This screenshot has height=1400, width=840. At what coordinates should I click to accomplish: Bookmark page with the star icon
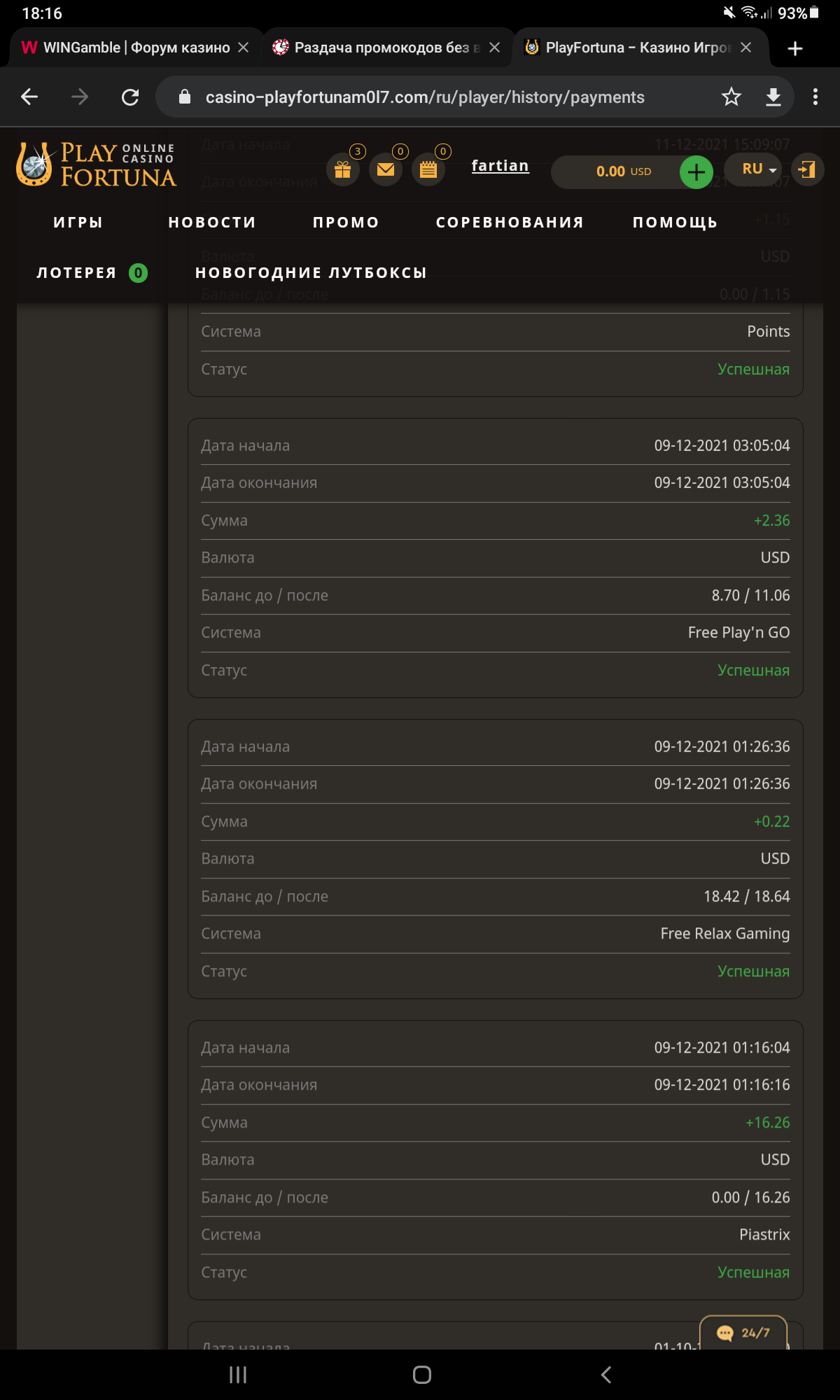[731, 97]
